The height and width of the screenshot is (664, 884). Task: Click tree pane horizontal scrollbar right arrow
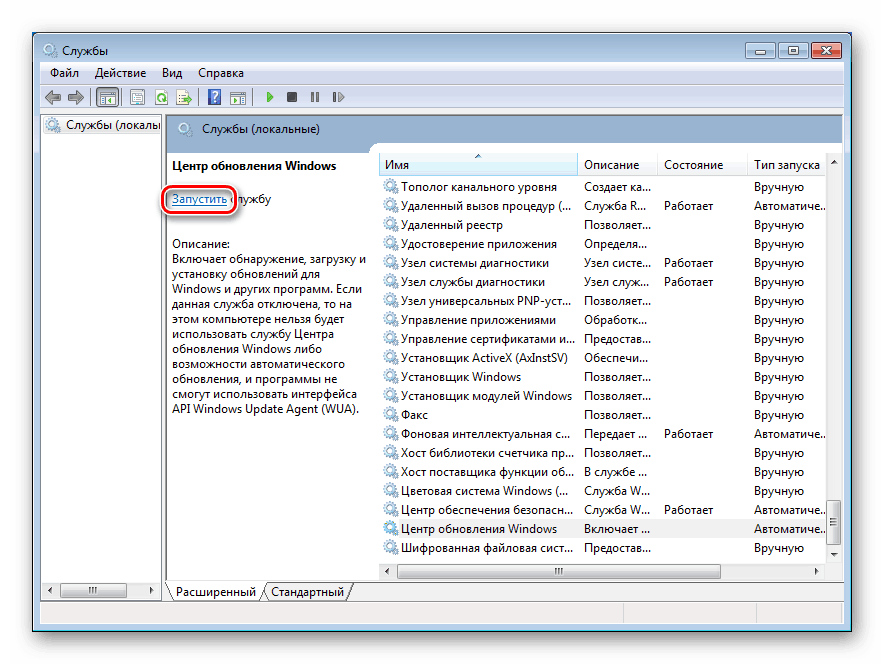151,590
